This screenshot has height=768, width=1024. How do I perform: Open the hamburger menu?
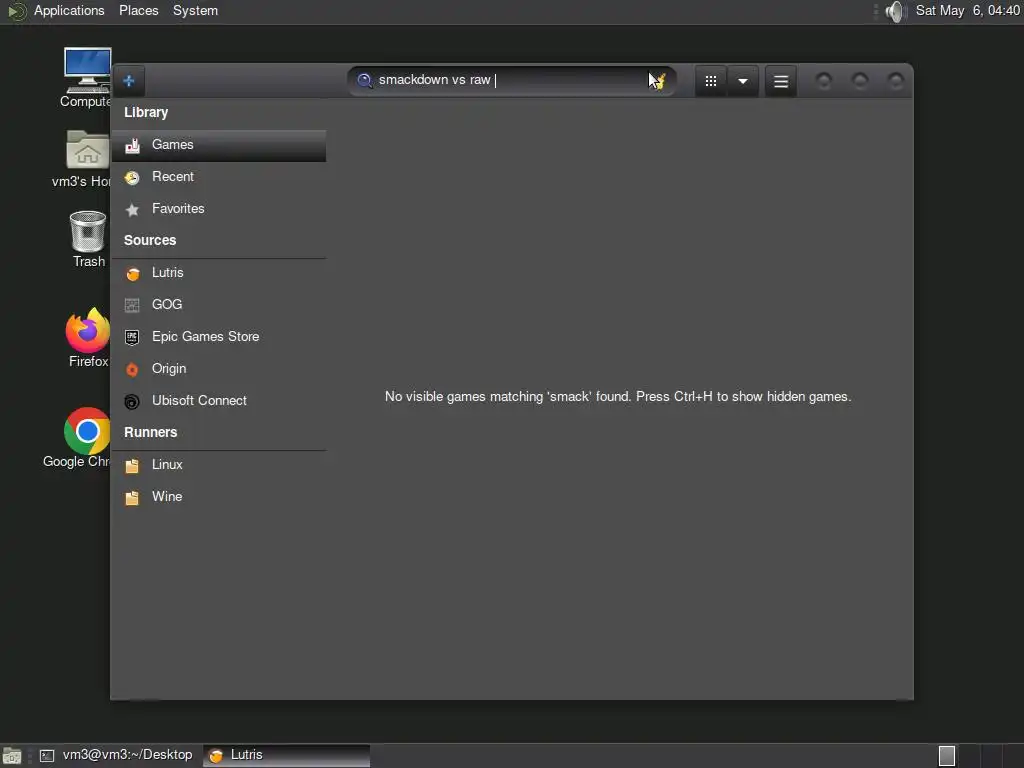pos(780,81)
